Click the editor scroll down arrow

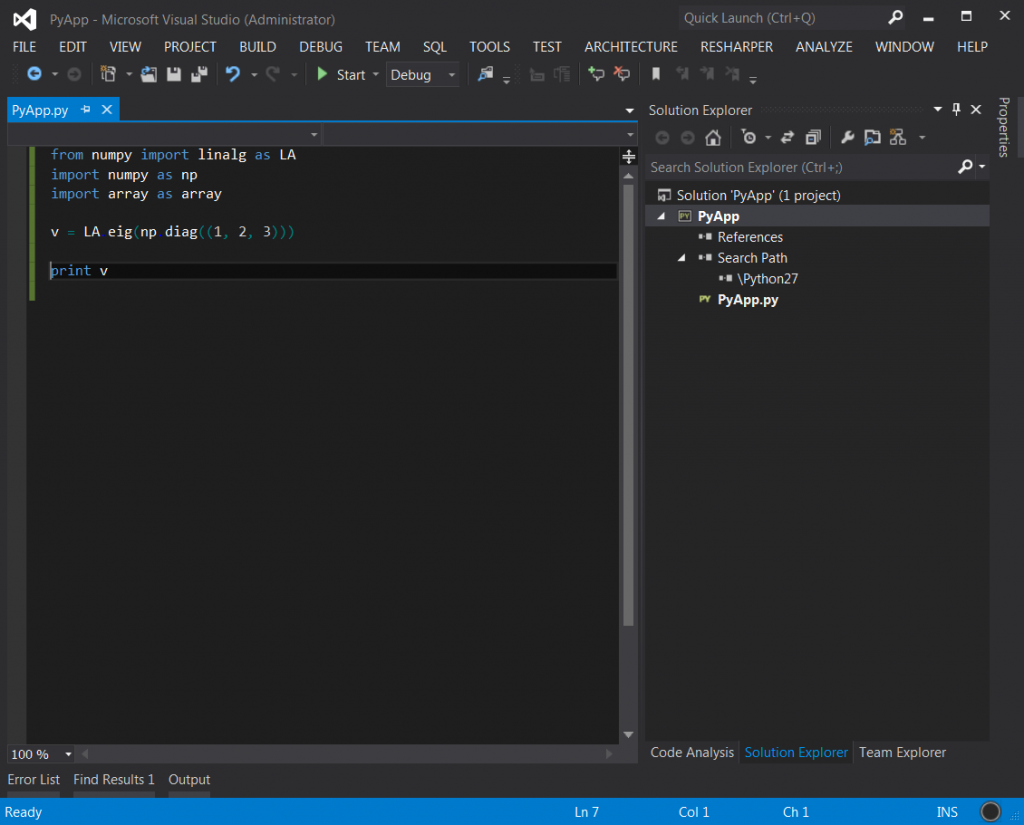pos(628,735)
